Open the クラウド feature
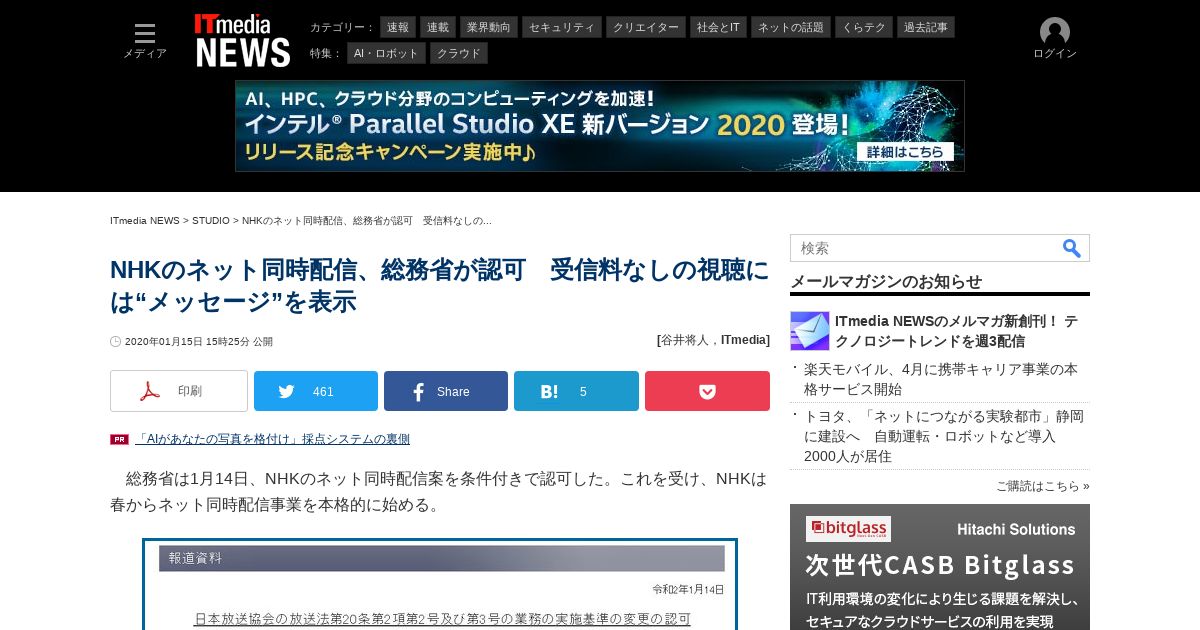1200x630 pixels. point(459,53)
